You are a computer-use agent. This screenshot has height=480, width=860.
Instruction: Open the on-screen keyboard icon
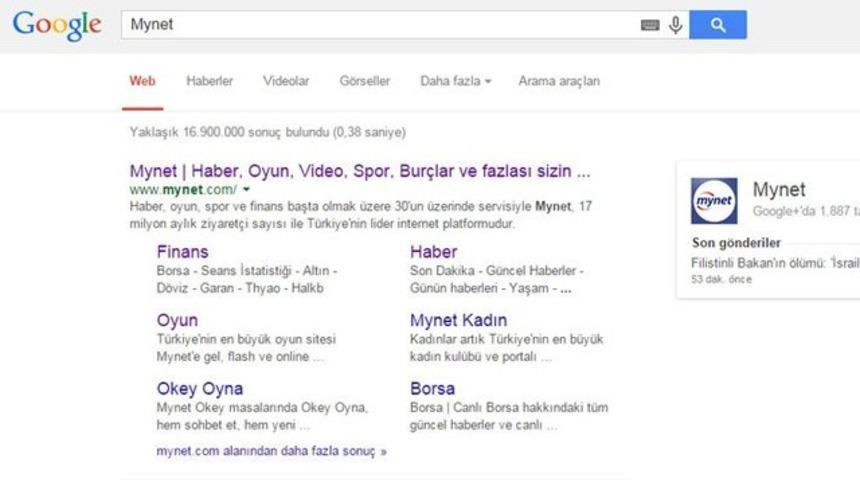point(650,25)
